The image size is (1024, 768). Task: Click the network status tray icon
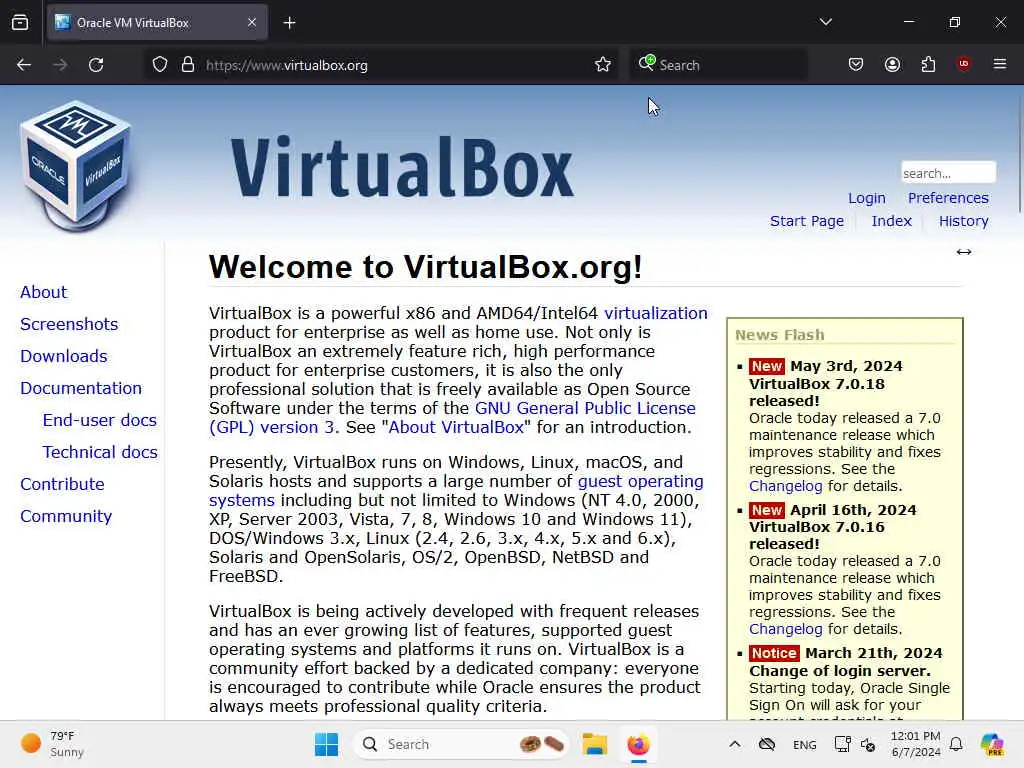click(x=842, y=744)
